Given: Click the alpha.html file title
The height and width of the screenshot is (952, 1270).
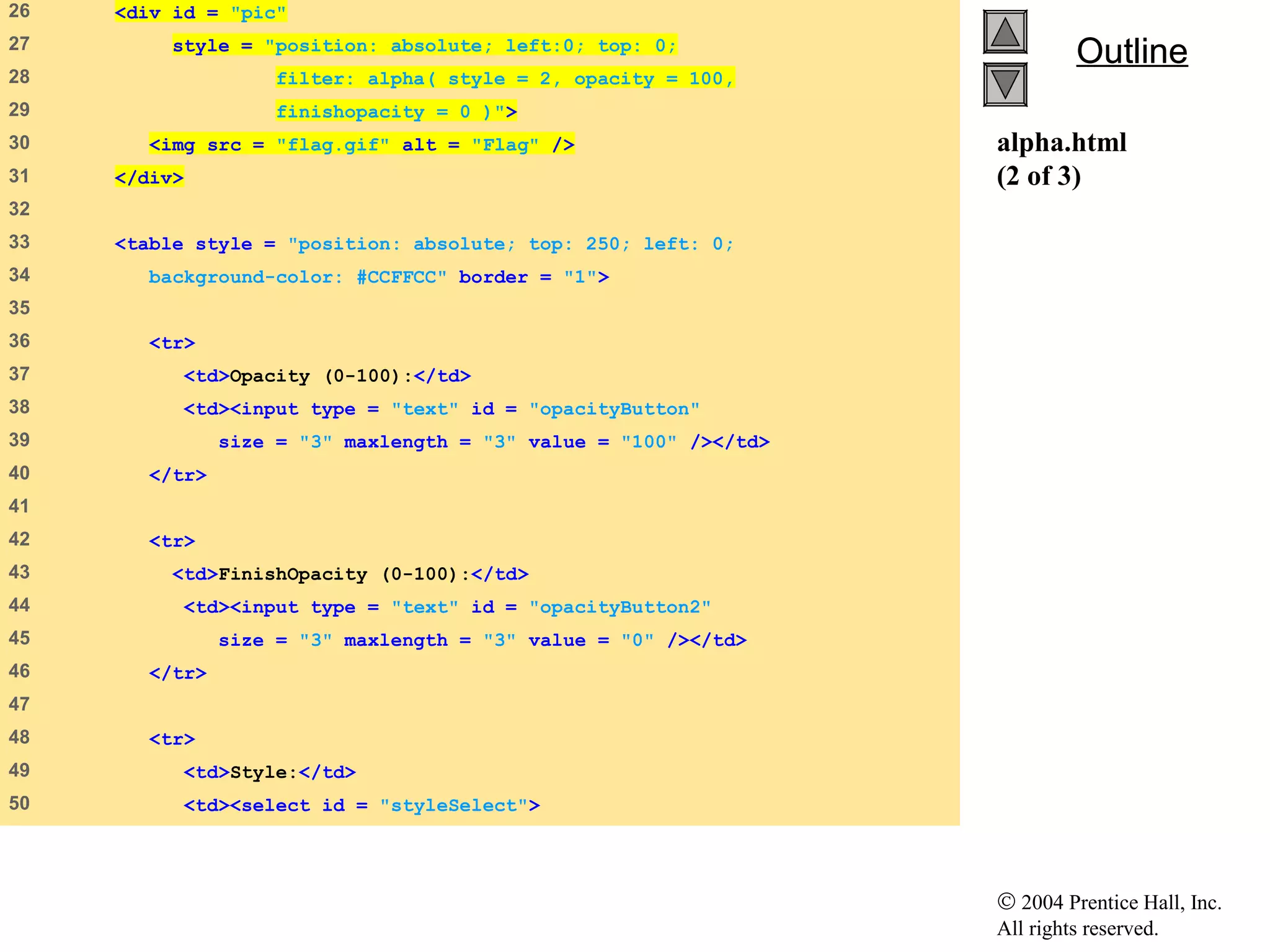Looking at the screenshot, I should 1061,143.
